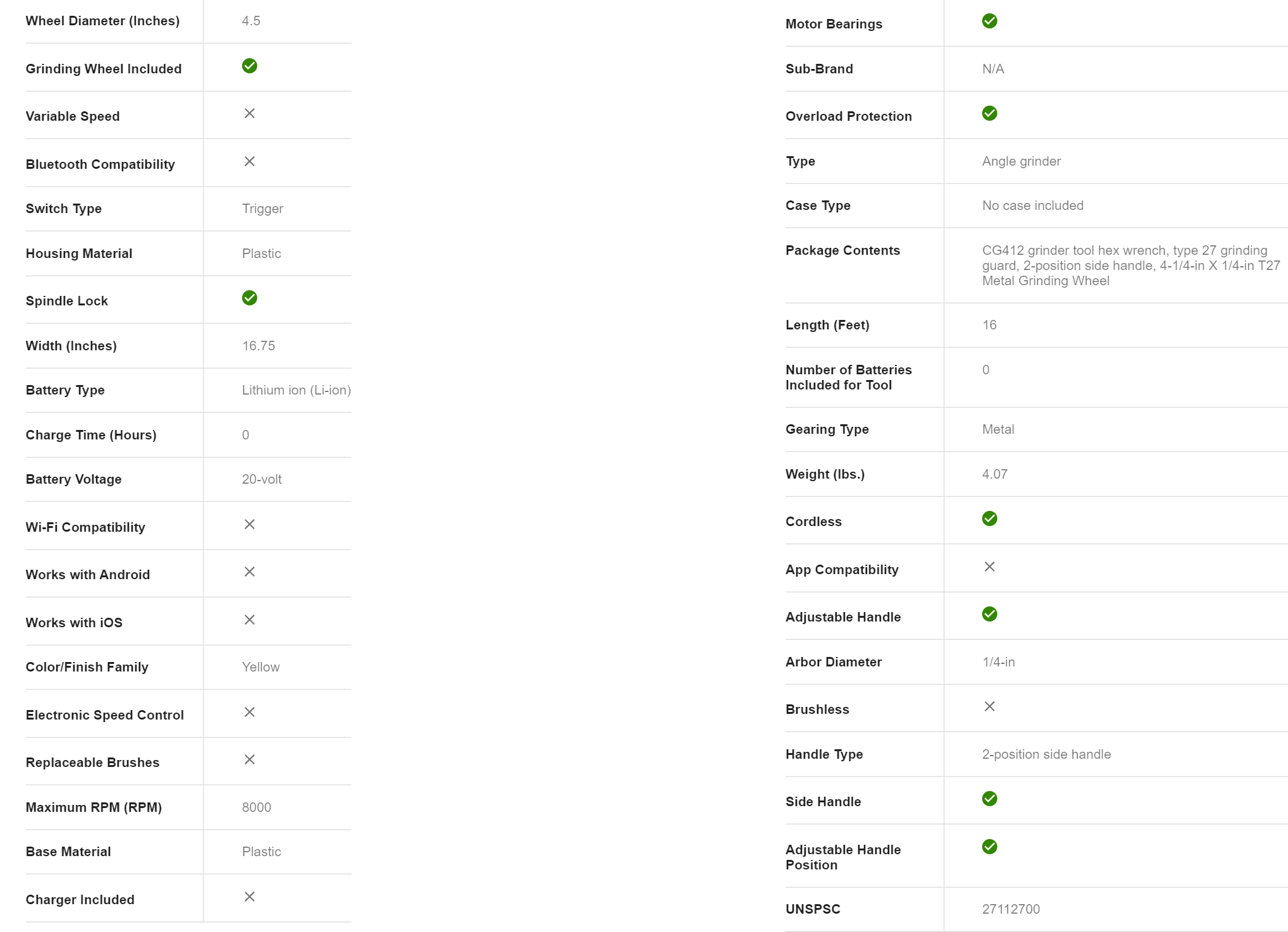Screen dimensions: 1288x932
Task: Click the Package Contents description text
Action: pyautogui.click(x=1131, y=266)
